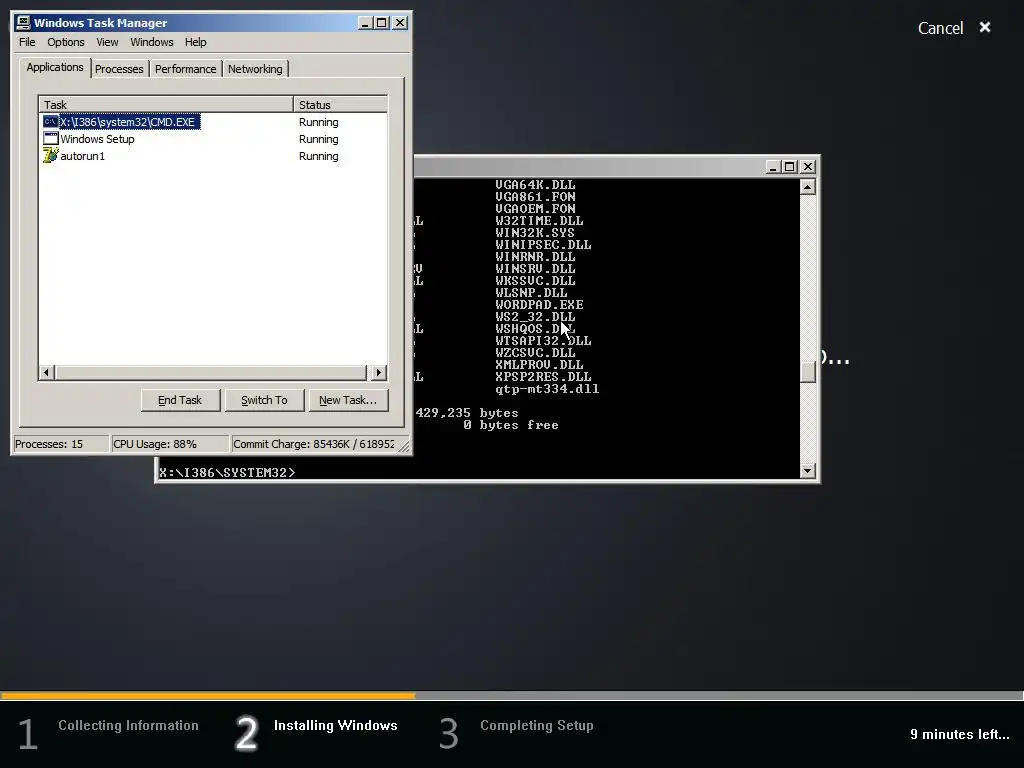Click the Commit Charge status entry
Screen dimensions: 1024x768
tap(313, 444)
